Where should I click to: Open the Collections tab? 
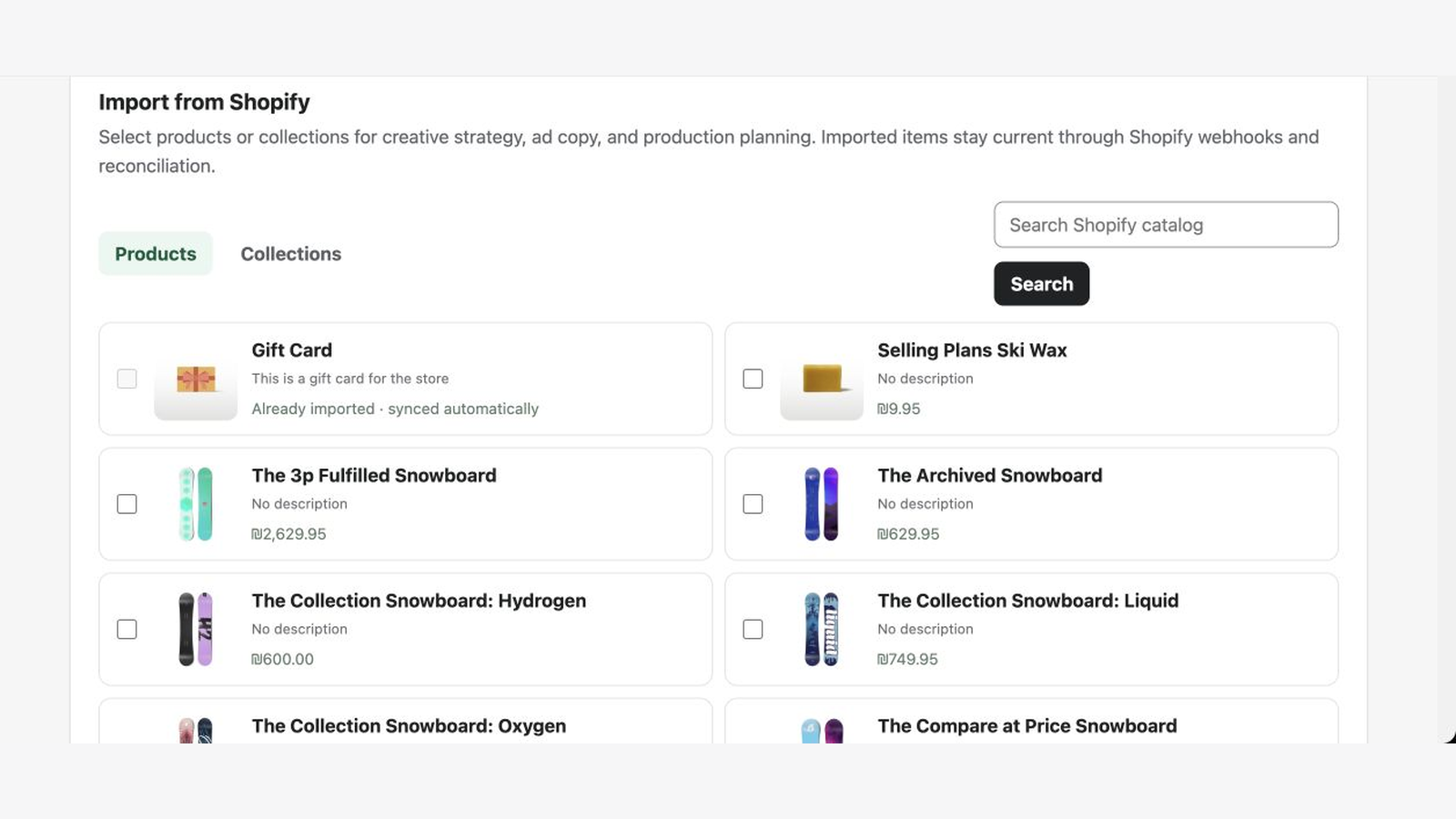point(291,254)
